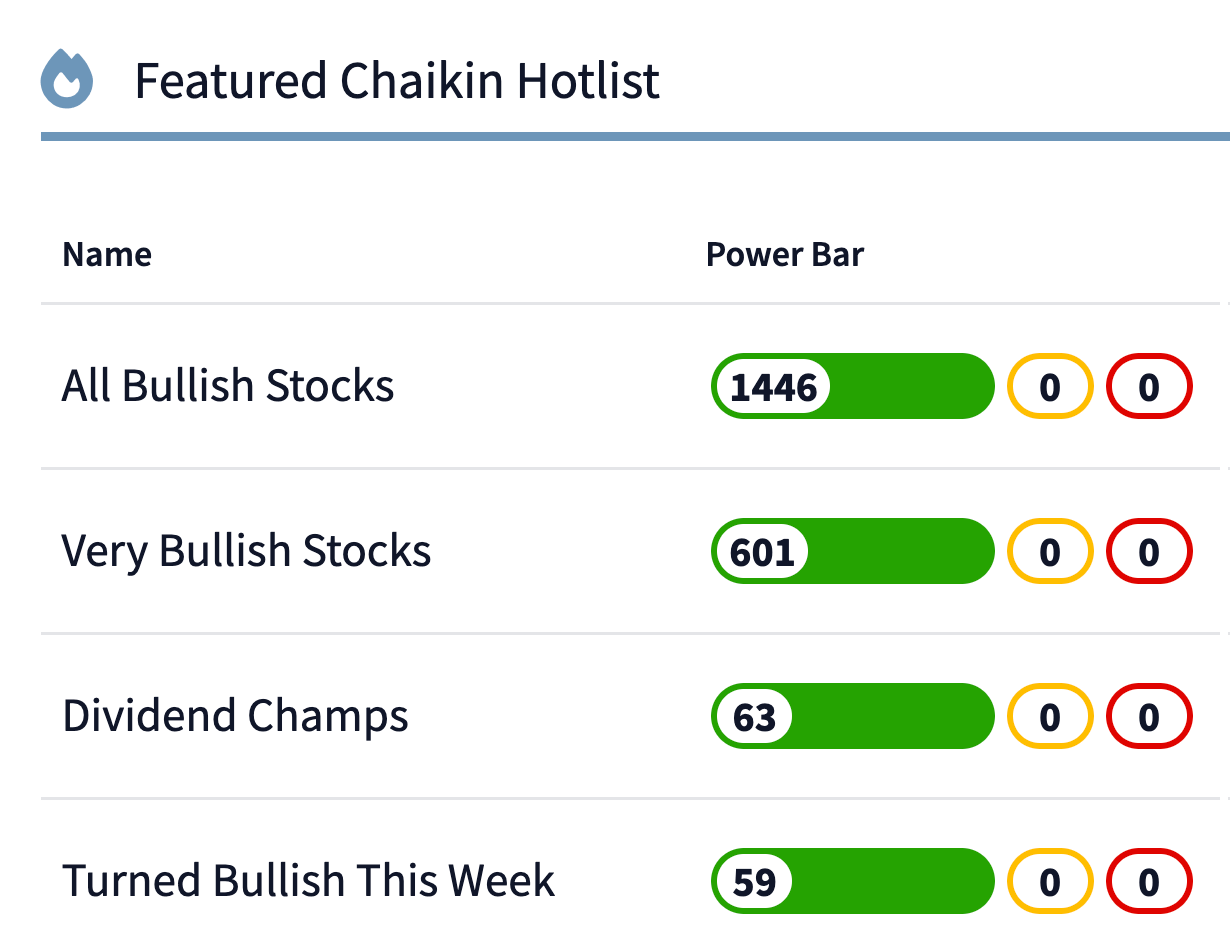1230x948 pixels.
Task: Select the Featured Chaikin Hotlist title
Action: pyautogui.click(x=398, y=81)
